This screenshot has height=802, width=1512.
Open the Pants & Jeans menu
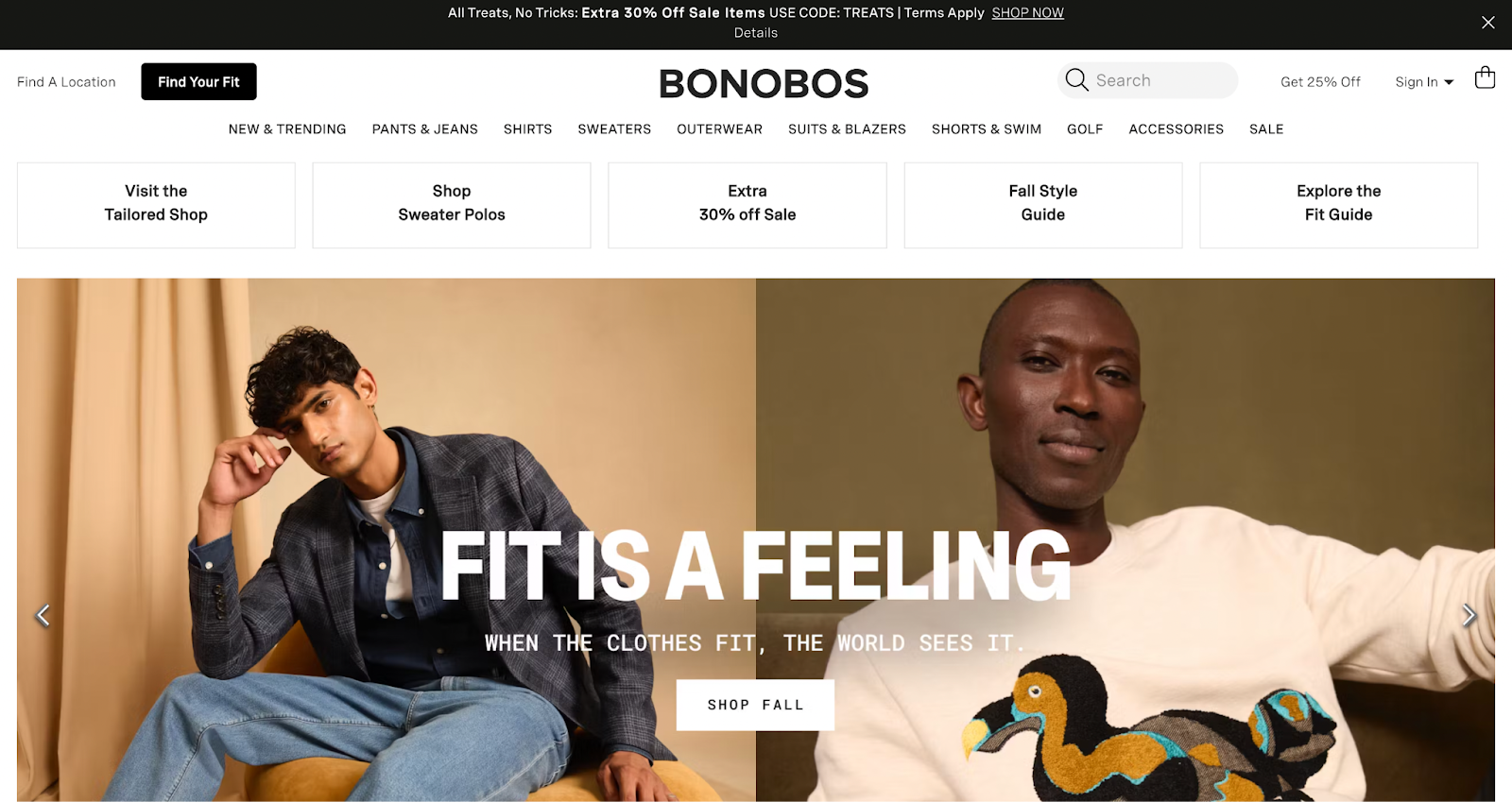click(x=425, y=129)
